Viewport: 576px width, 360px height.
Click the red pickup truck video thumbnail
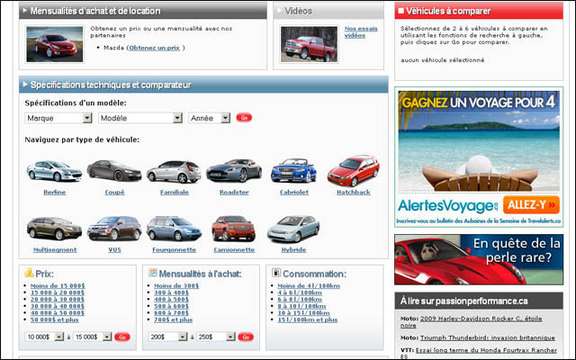309,44
